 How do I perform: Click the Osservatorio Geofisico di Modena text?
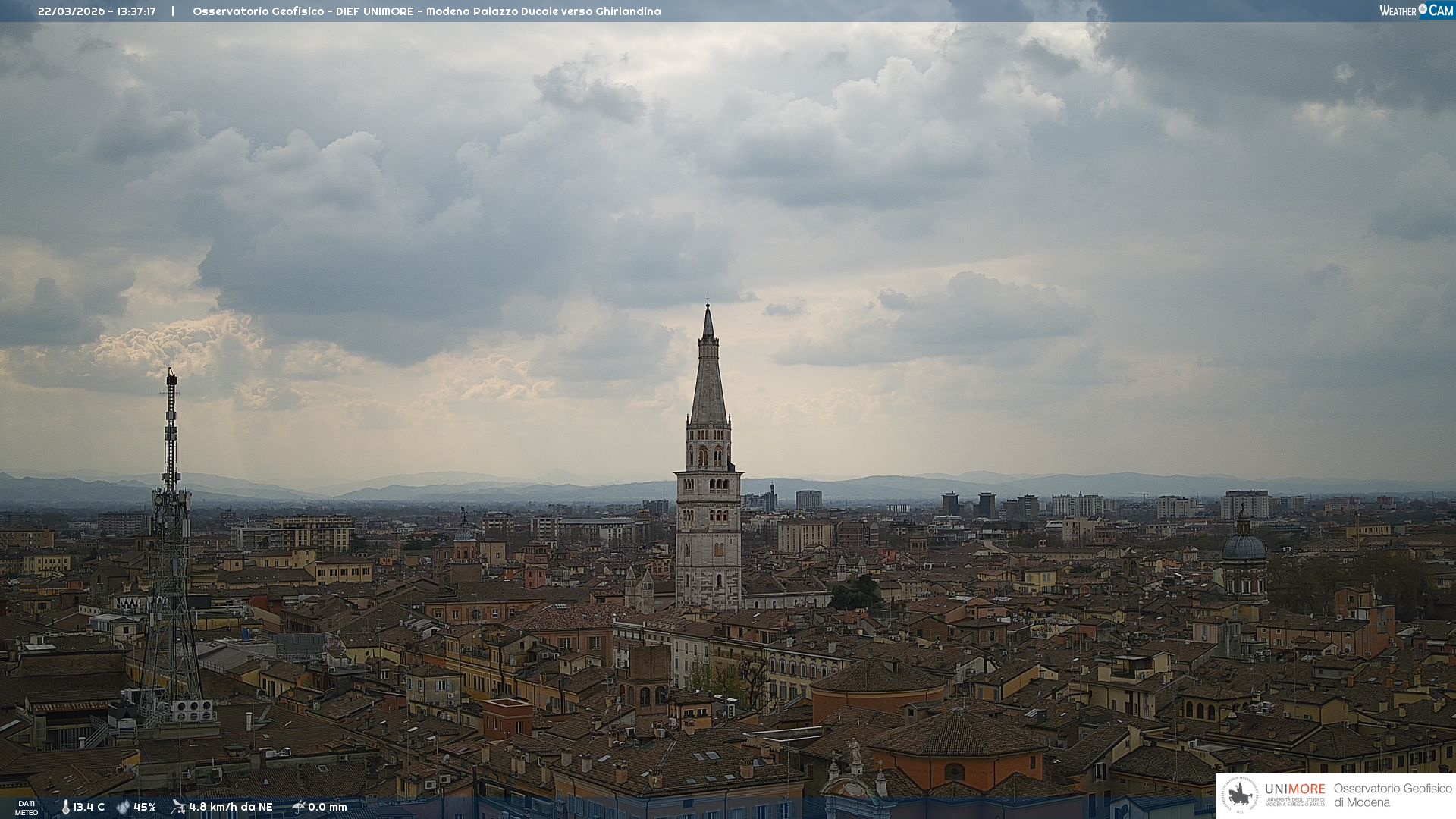click(1392, 795)
